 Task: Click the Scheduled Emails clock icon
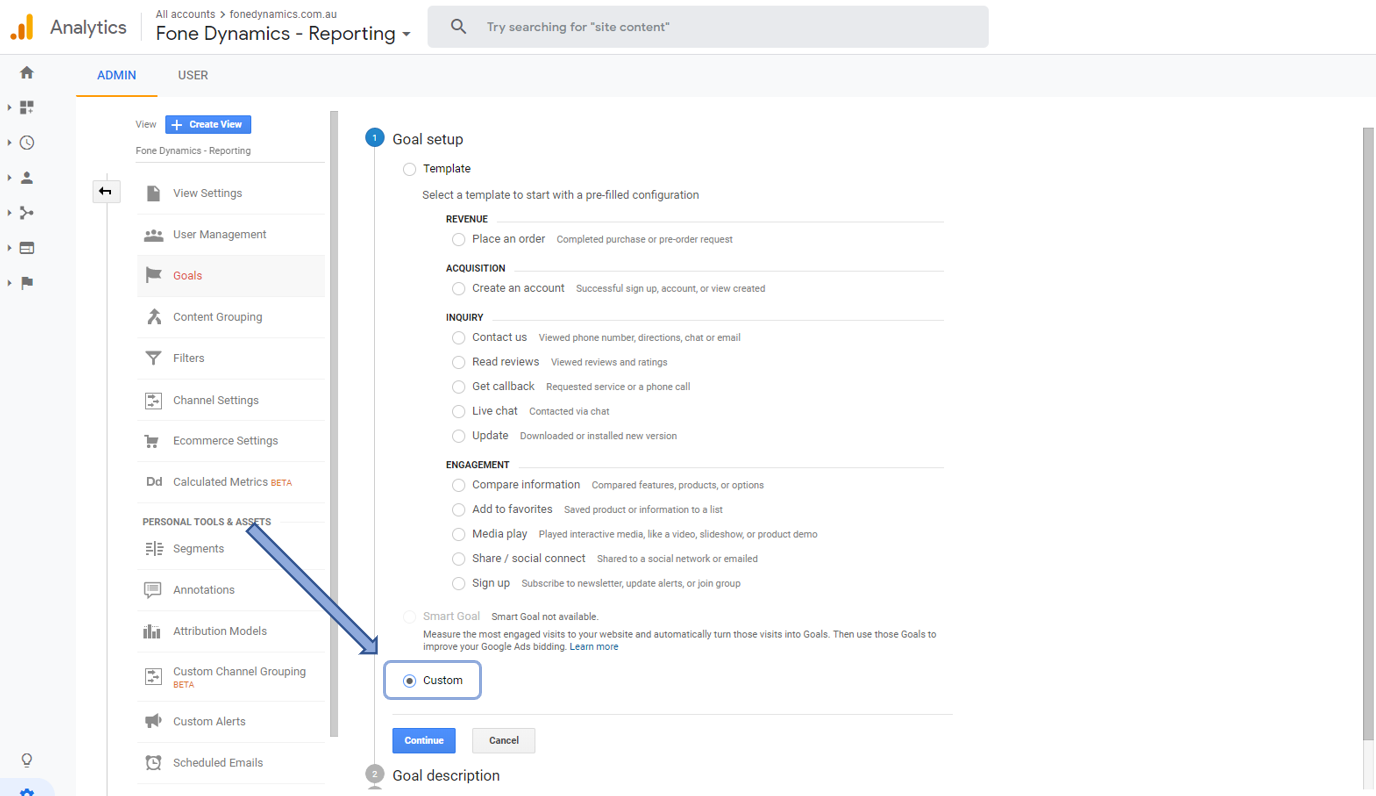(153, 763)
